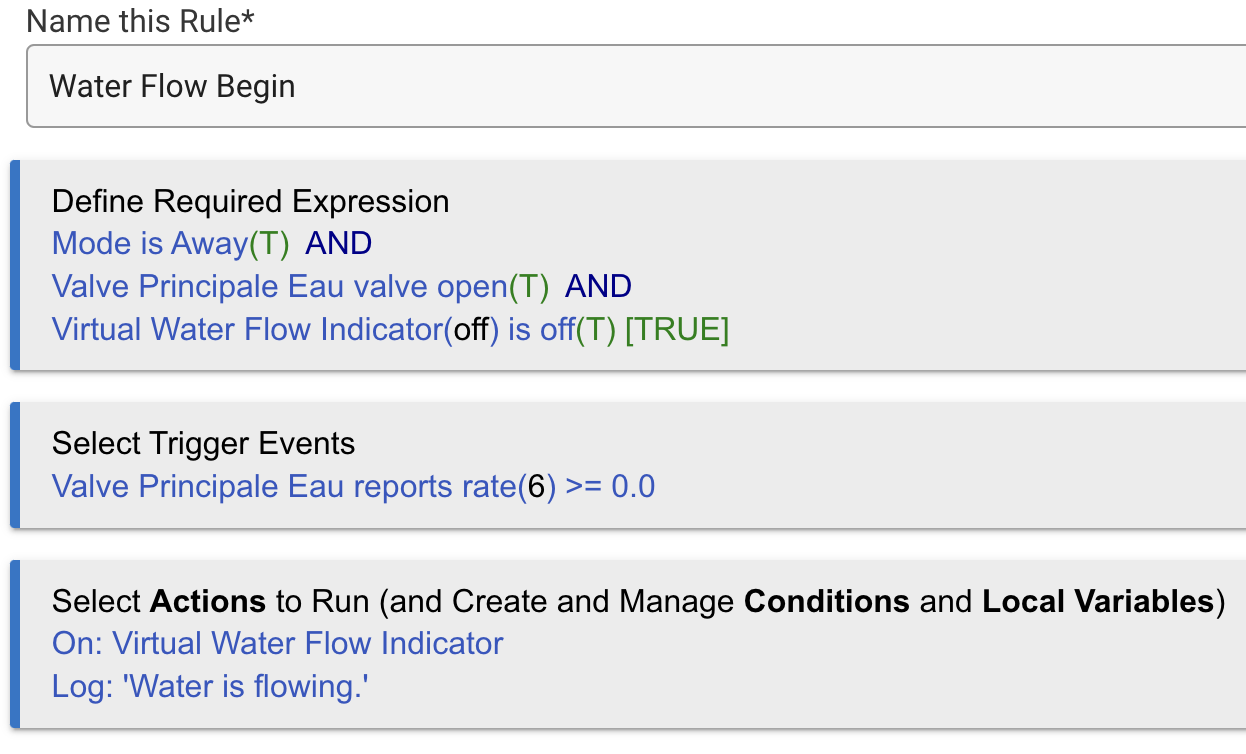Open 'Mode is Away' expression condition
Screen dimensions: 1246x754
150,243
